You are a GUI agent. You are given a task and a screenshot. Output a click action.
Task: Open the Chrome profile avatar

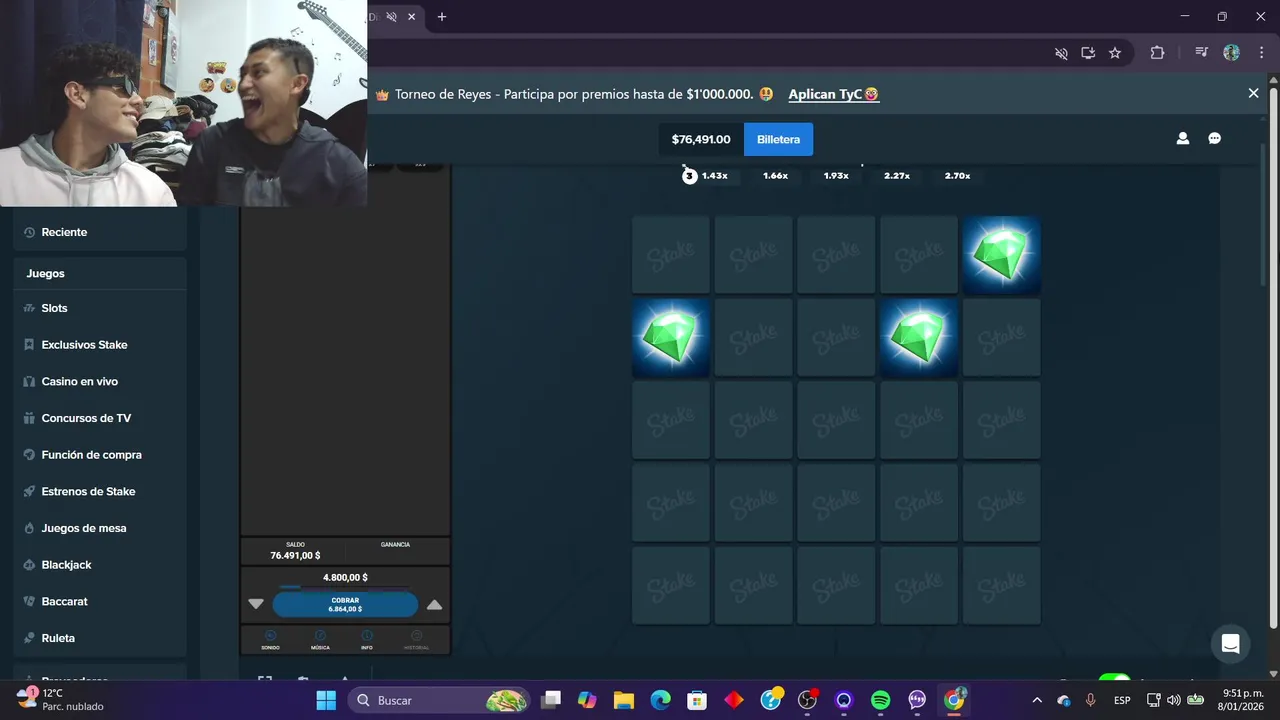coord(1231,53)
